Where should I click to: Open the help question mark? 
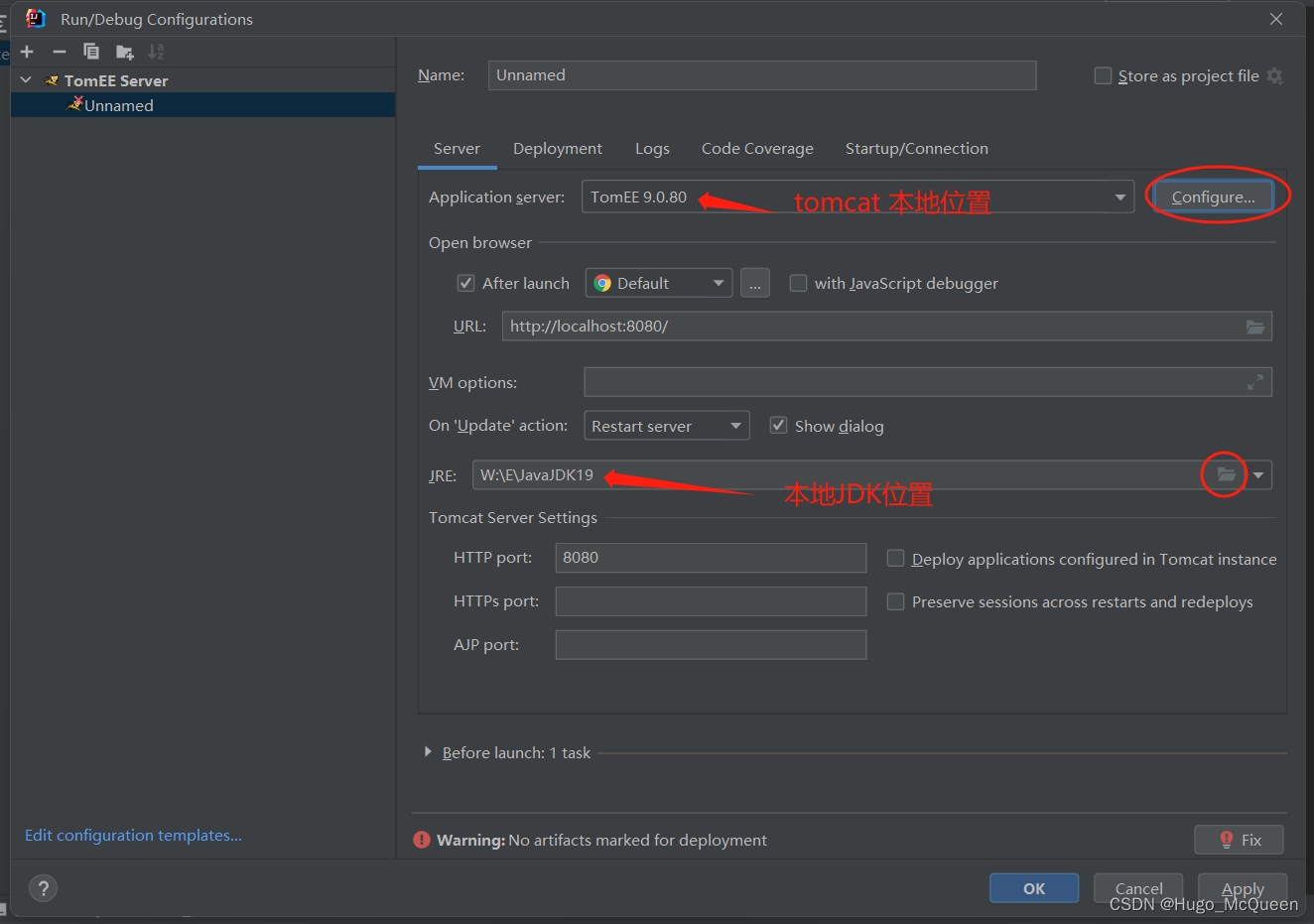(43, 888)
